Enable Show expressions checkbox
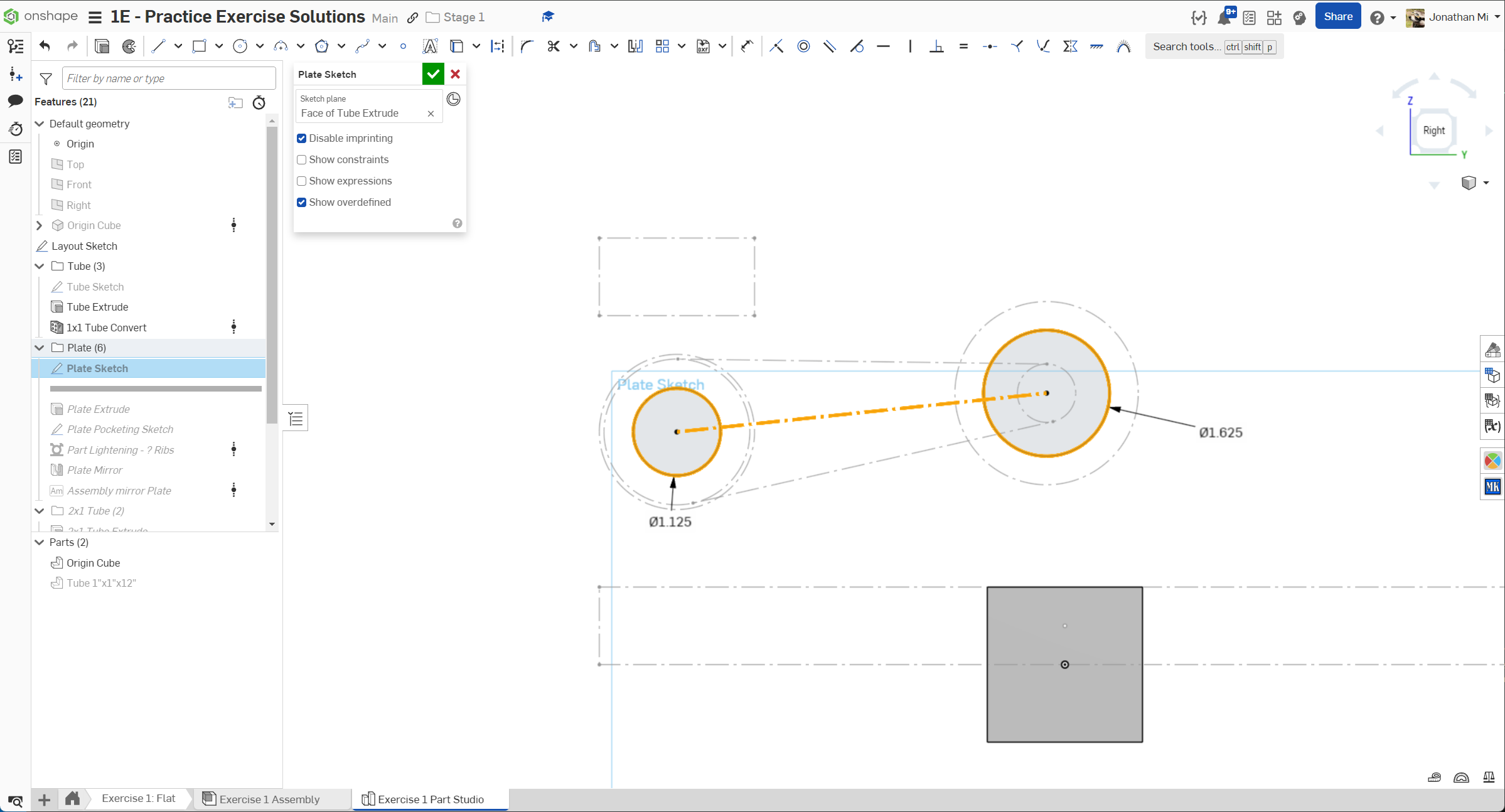Screen dimensions: 1505x812 302,181
